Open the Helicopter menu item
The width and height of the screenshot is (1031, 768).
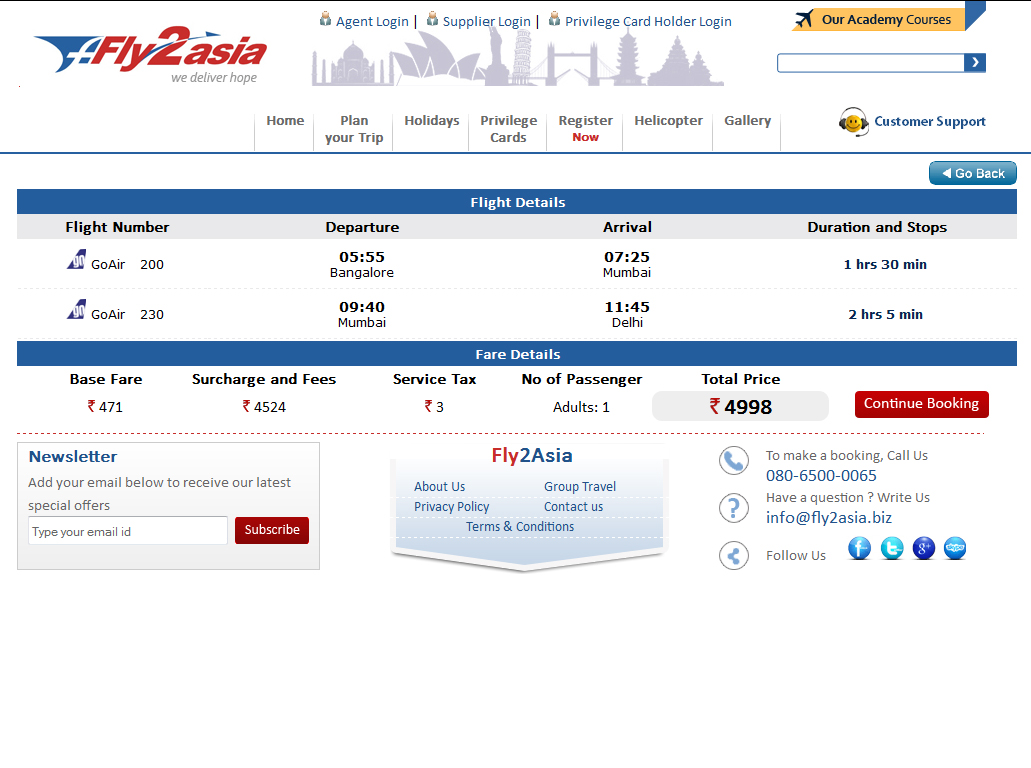point(668,121)
